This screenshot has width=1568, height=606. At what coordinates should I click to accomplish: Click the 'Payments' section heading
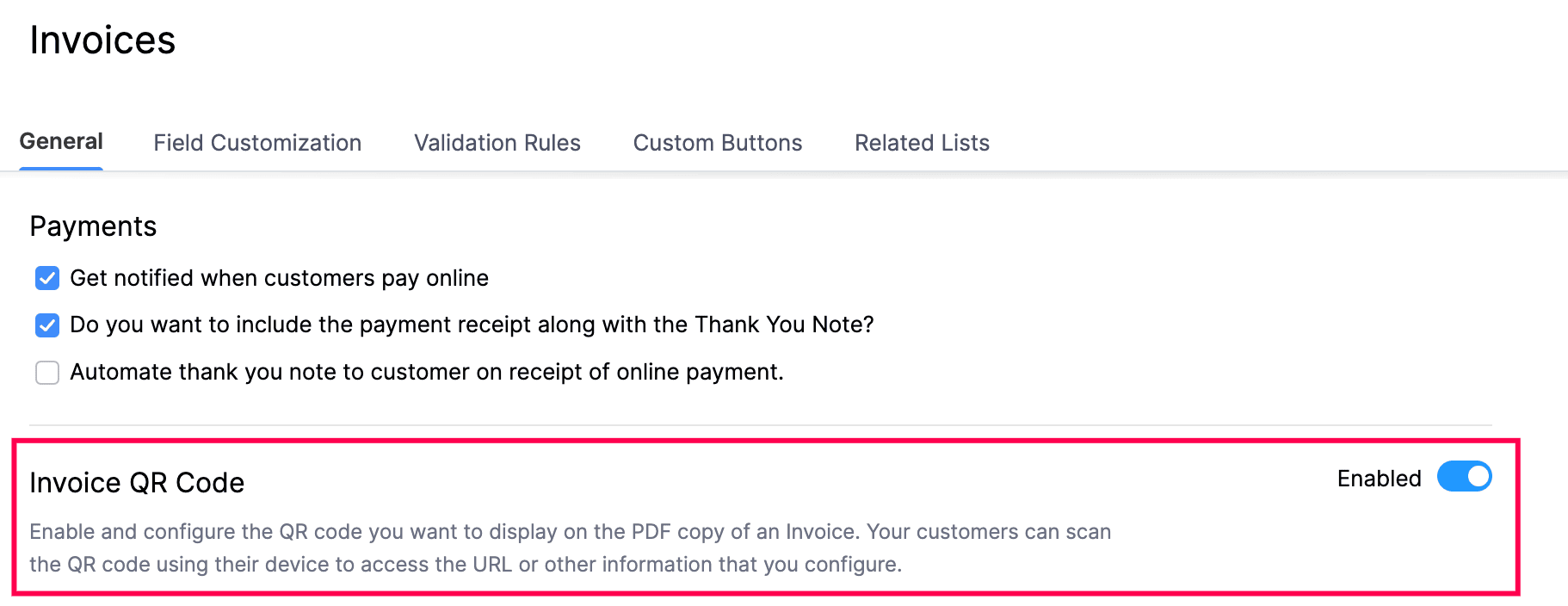[x=93, y=226]
